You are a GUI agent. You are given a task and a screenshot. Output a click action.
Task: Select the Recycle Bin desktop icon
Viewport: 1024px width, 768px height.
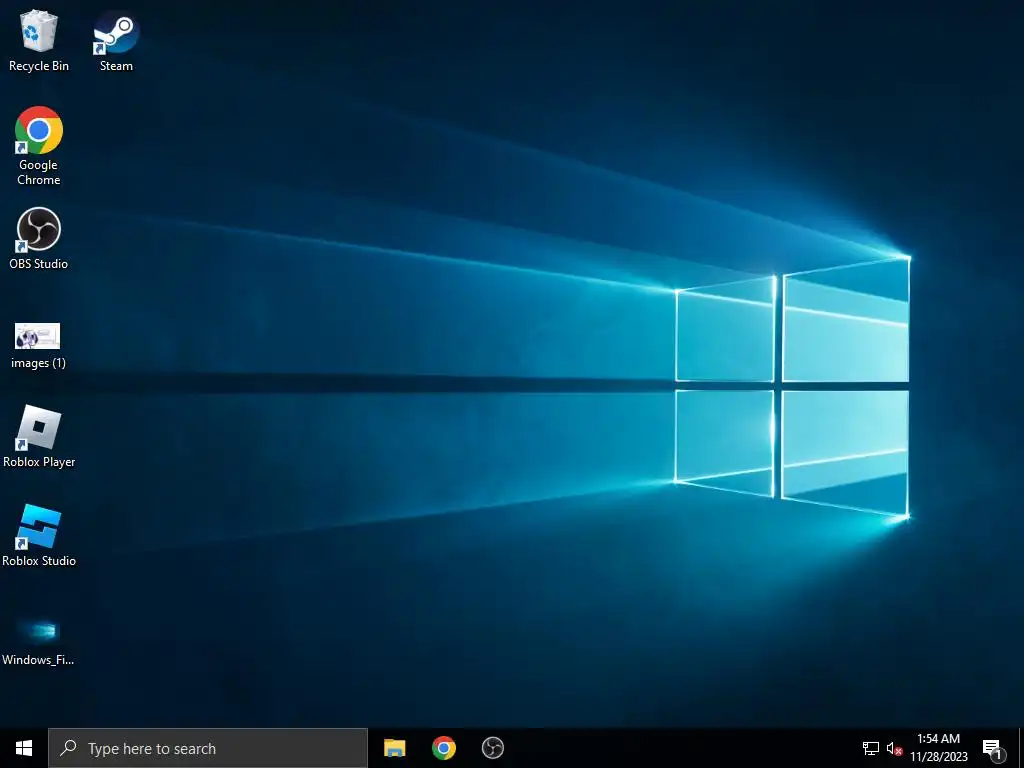tap(39, 40)
